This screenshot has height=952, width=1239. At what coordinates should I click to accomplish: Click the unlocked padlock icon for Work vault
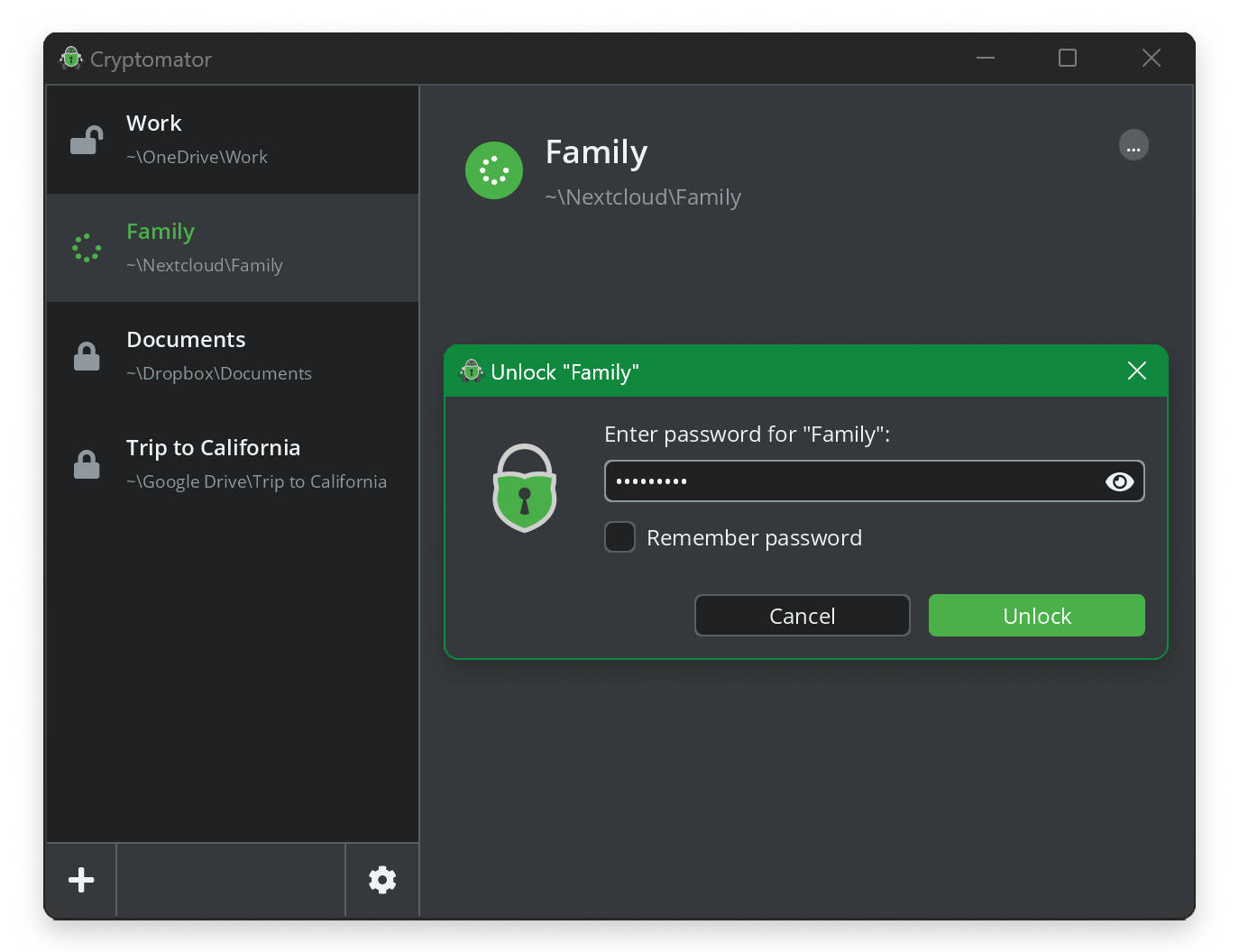(87, 140)
